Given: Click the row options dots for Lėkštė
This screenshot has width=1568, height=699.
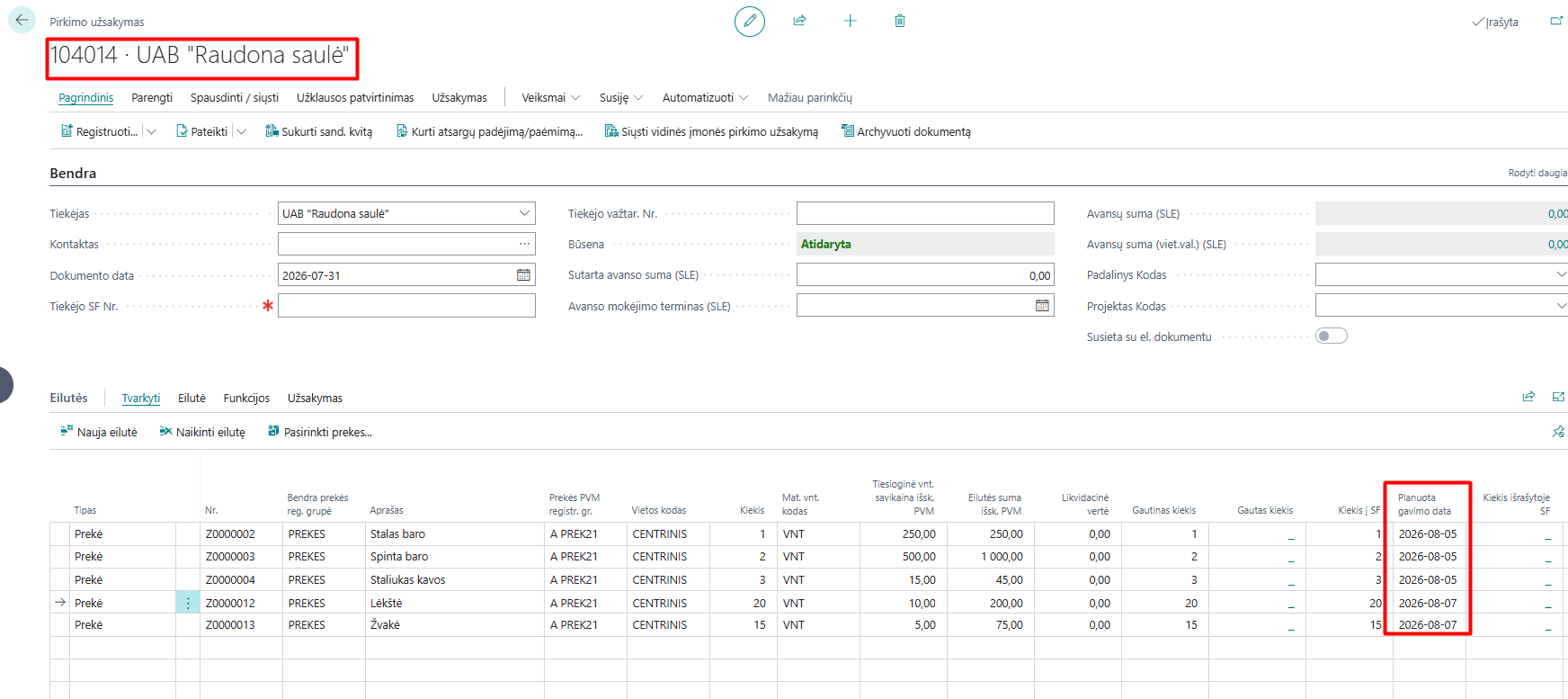Looking at the screenshot, I should 188,604.
